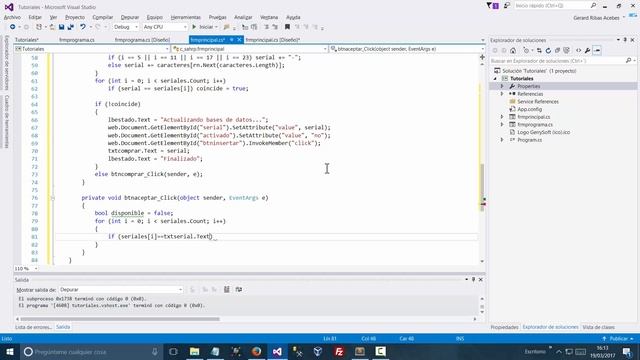Select App.config in Solution Explorer
Screen dimensions: 640x360
point(529,109)
